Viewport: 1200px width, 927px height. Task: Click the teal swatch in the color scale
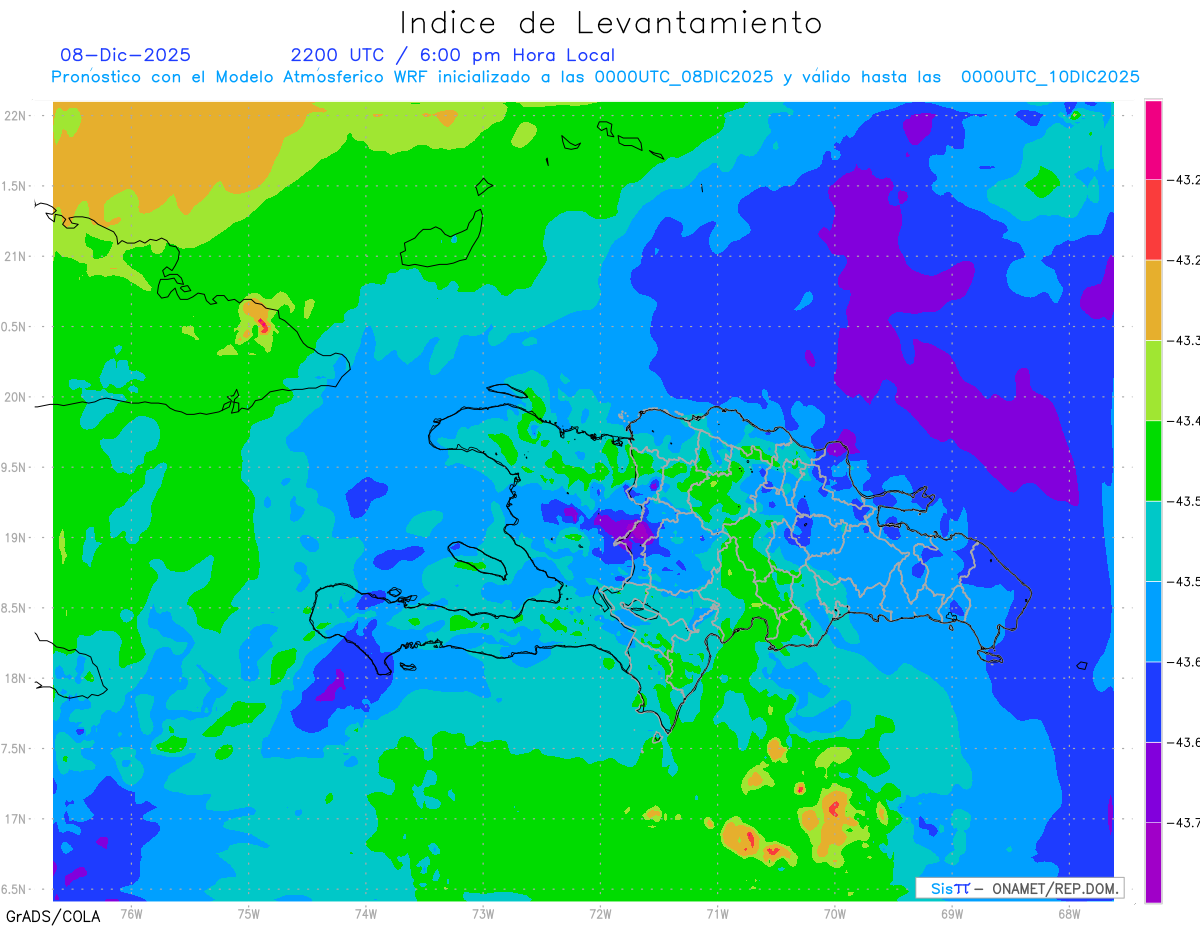click(1153, 541)
